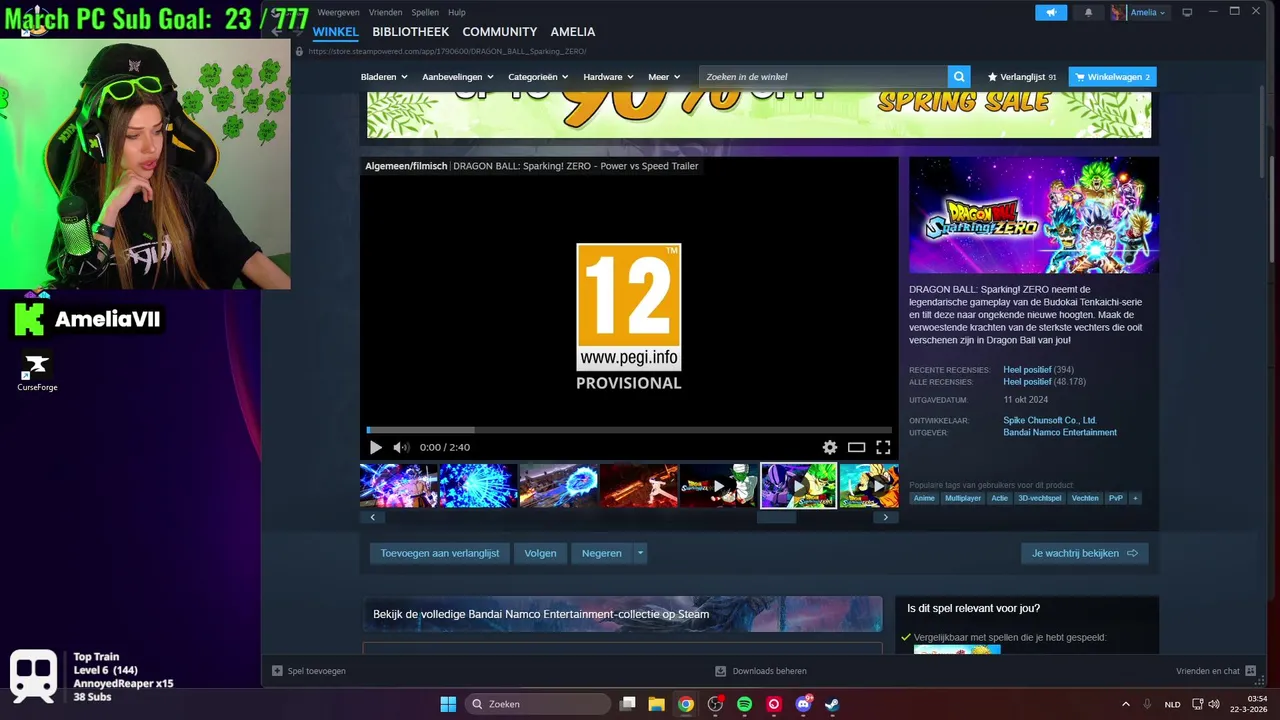
Task: Open Downloads beheren
Action: point(761,671)
